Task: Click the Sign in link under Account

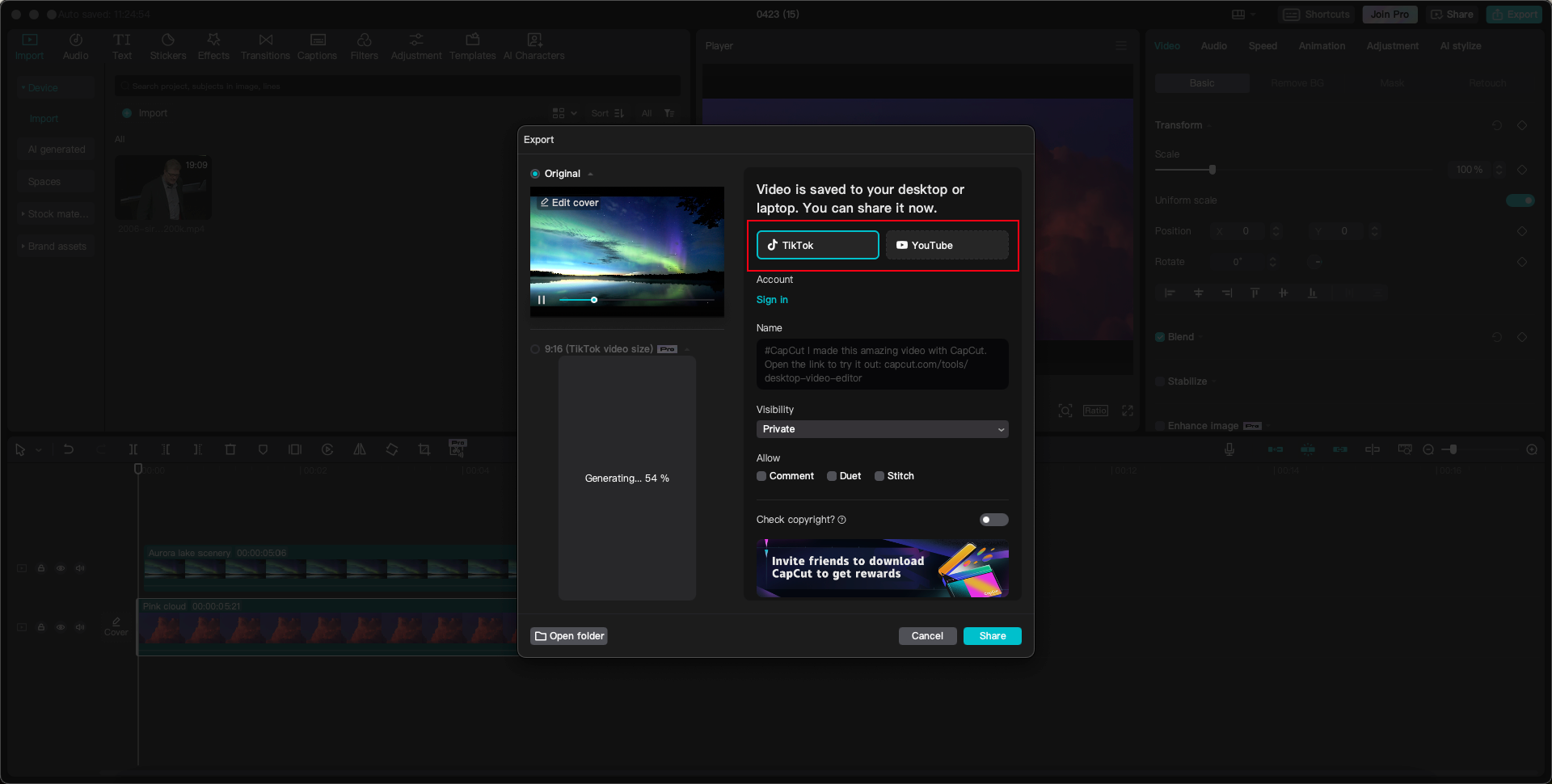Action: coord(771,299)
